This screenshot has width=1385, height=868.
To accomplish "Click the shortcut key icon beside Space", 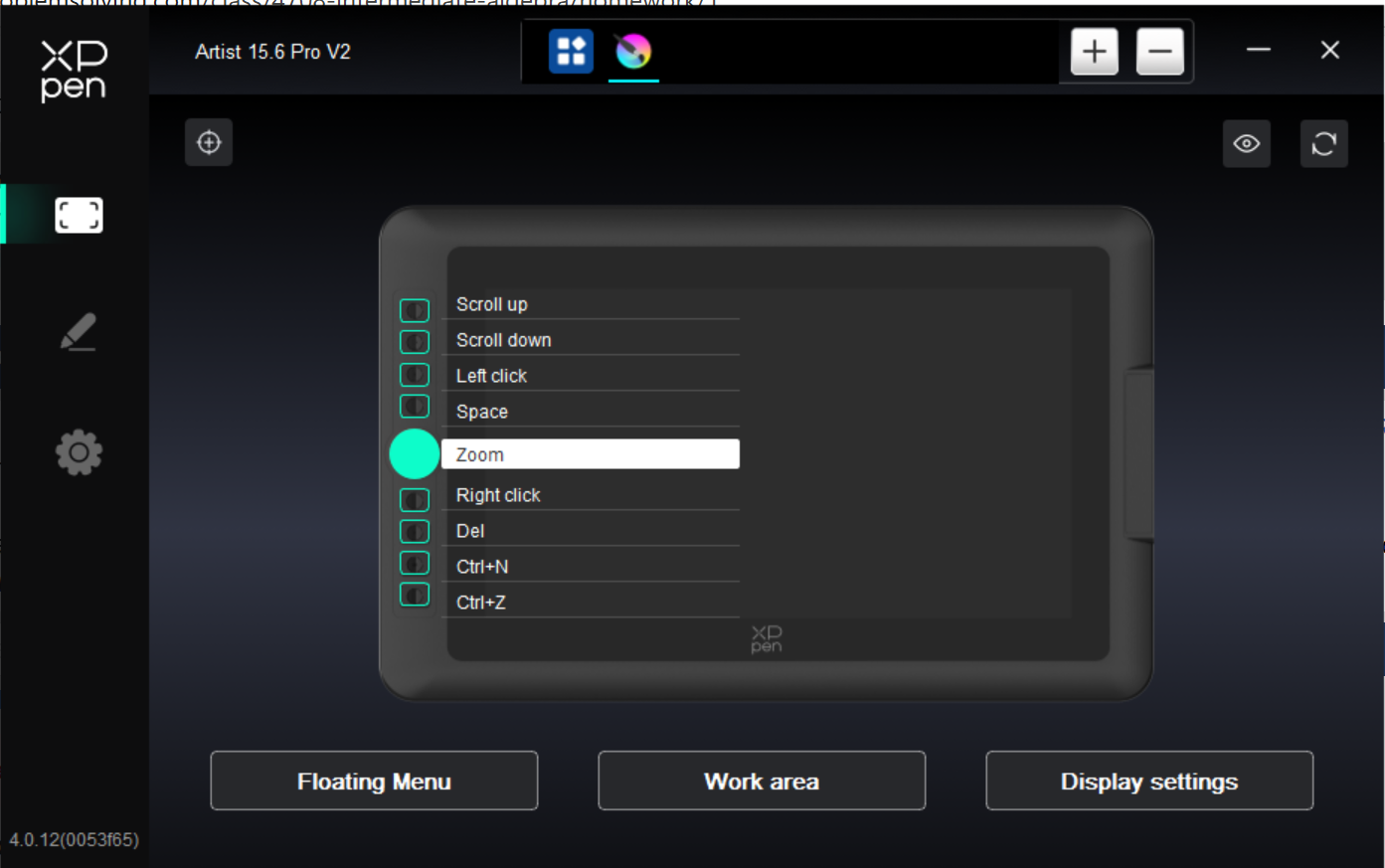I will (x=415, y=406).
